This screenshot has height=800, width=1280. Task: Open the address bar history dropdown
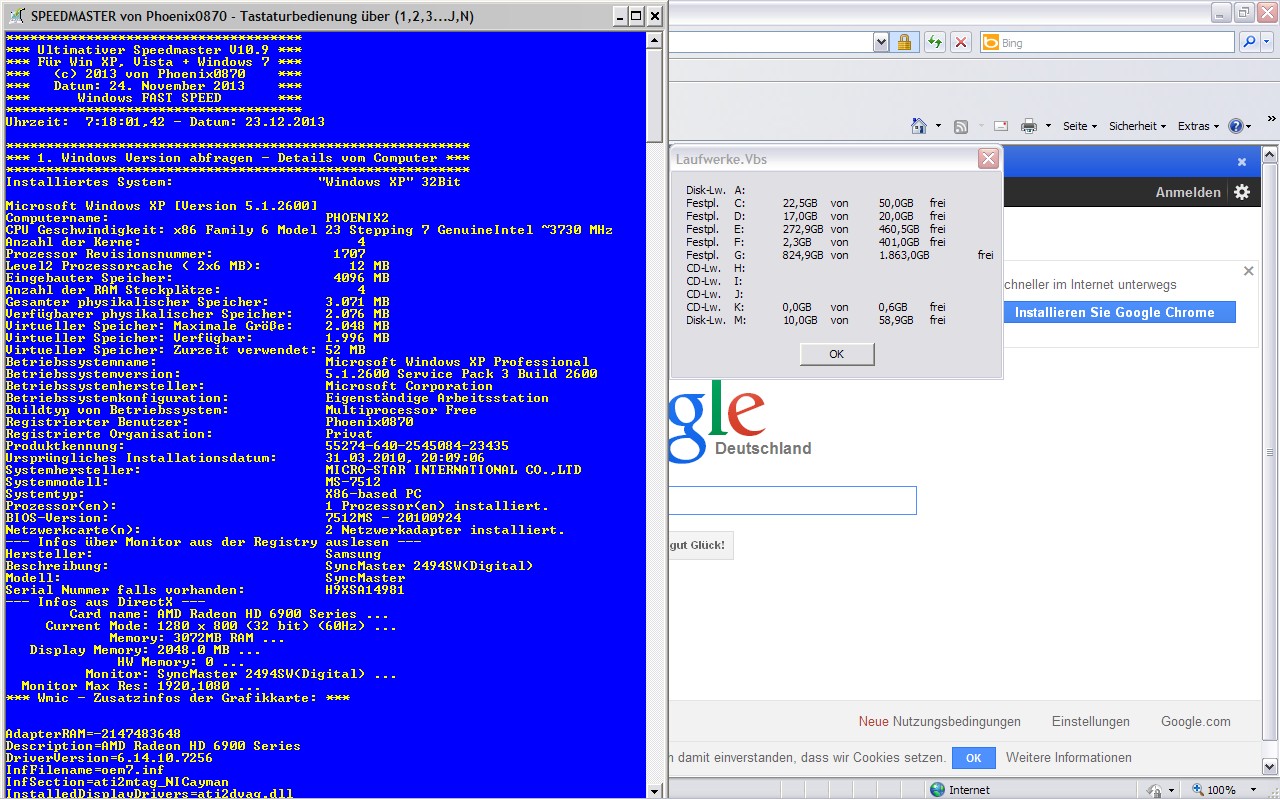pos(881,42)
